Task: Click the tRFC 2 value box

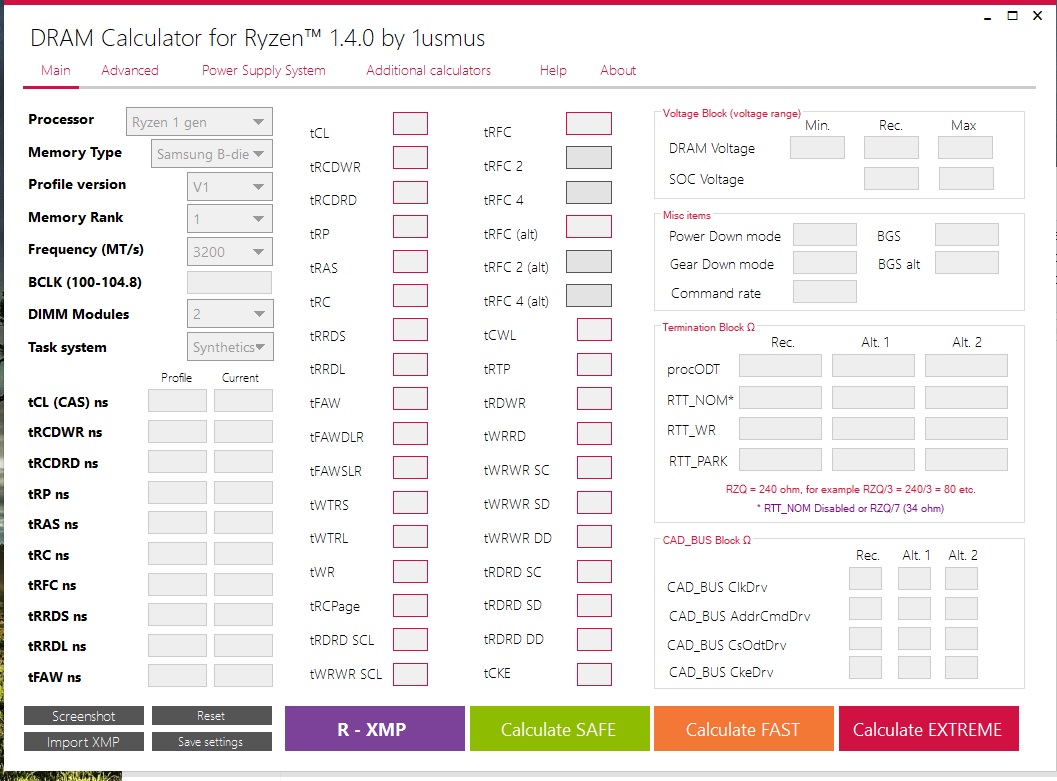Action: (588, 158)
